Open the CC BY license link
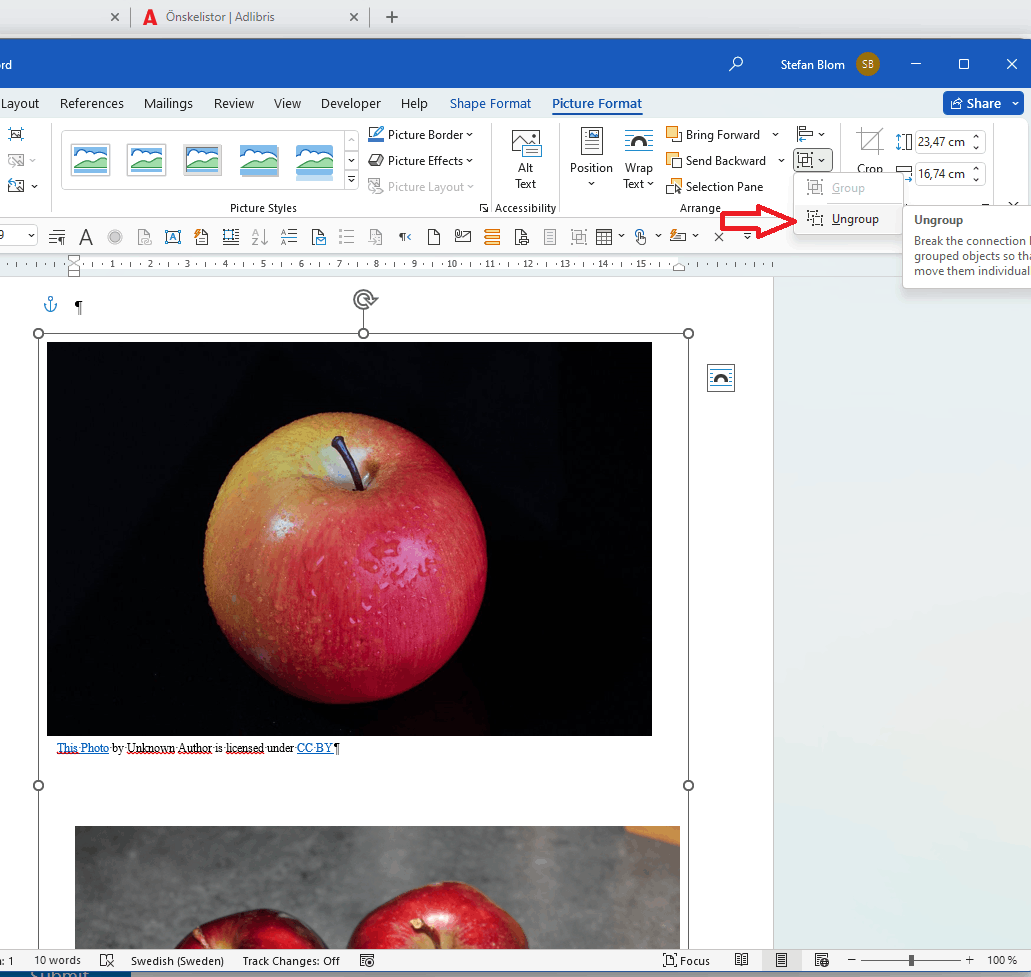 [315, 748]
